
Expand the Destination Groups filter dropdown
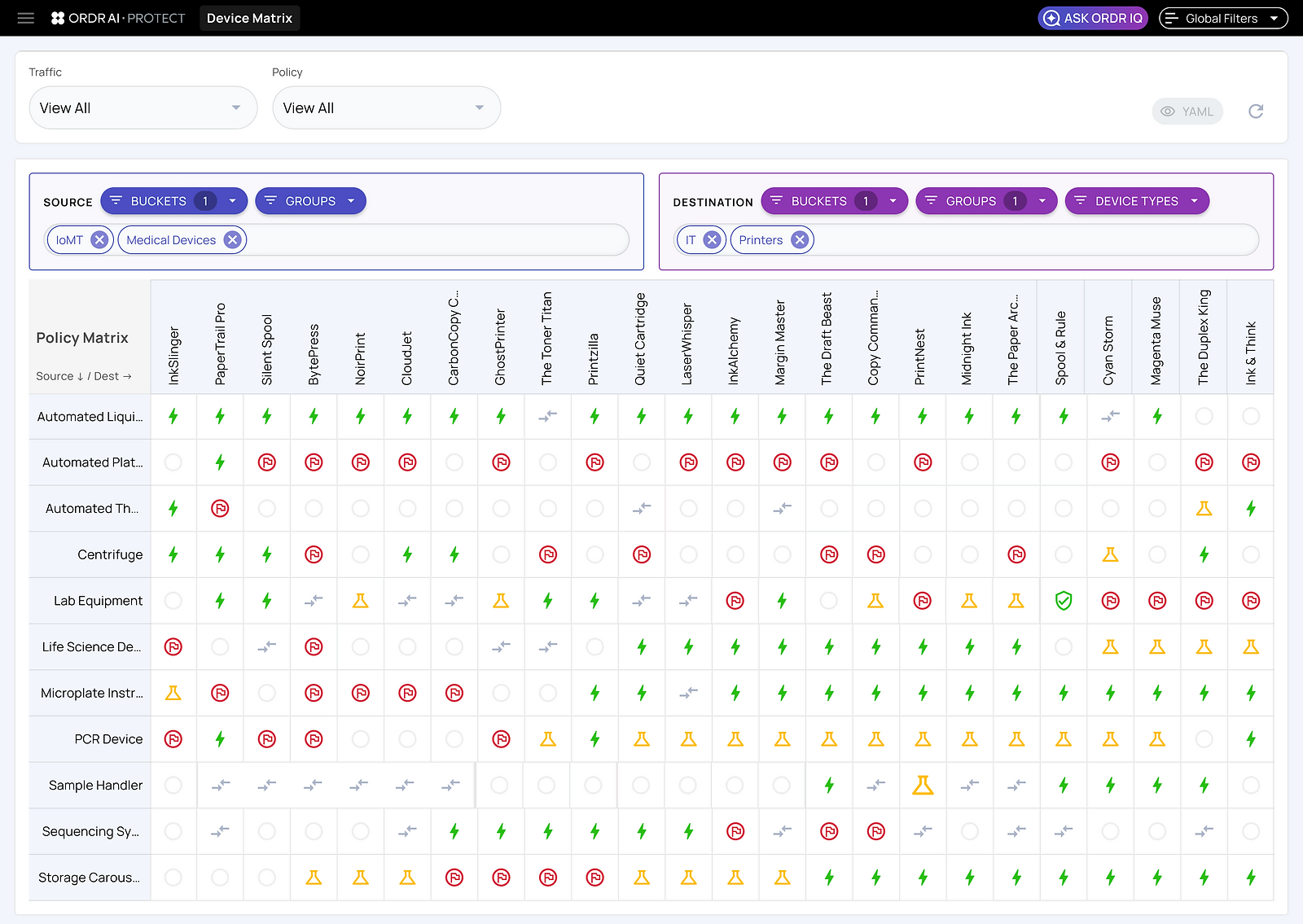pos(986,201)
